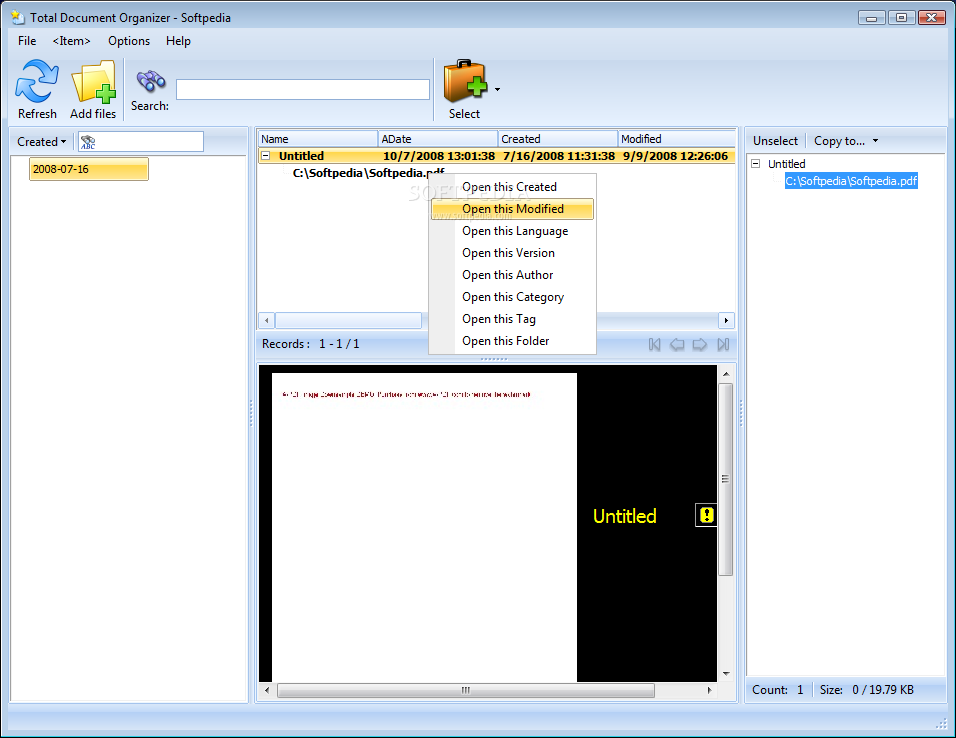The width and height of the screenshot is (956, 738).
Task: Click the Refresh toolbar icon
Action: 37,81
